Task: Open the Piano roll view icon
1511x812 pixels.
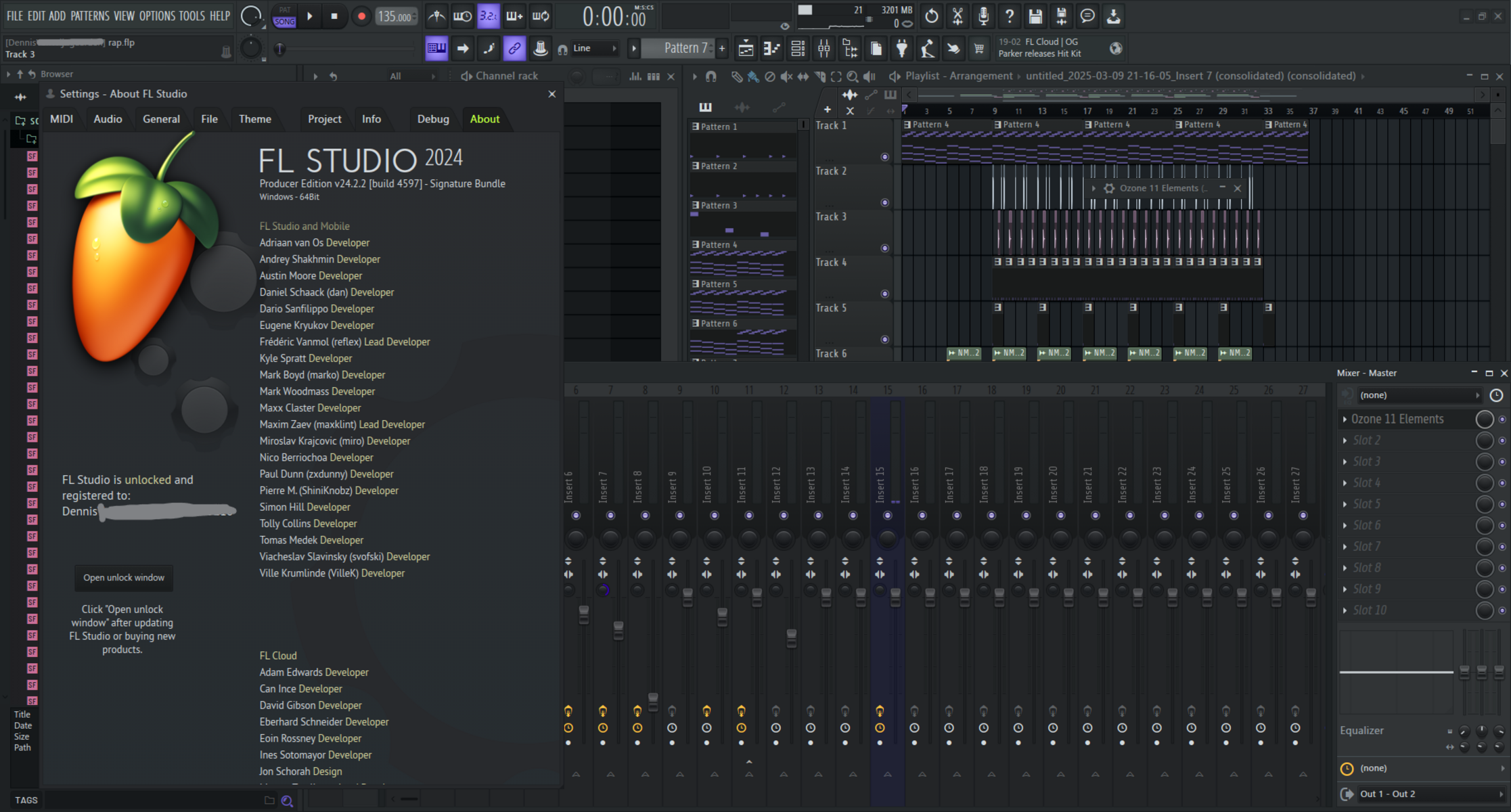Action: (771, 48)
